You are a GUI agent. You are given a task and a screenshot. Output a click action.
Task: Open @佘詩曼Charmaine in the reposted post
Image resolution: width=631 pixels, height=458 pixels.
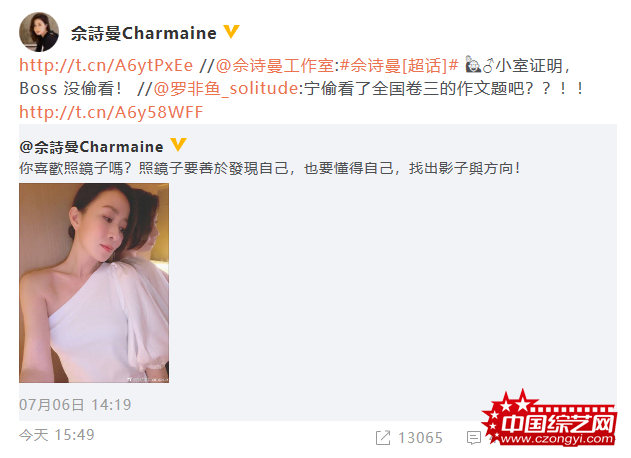click(x=91, y=147)
